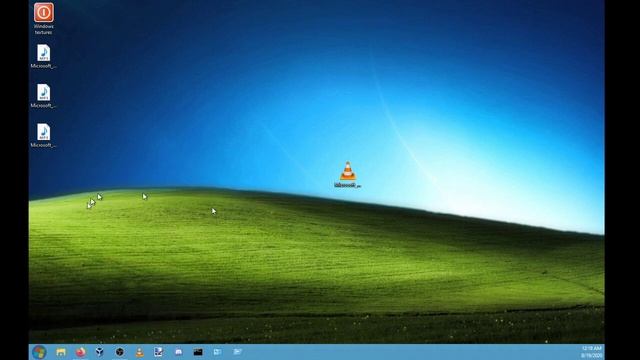Select the VLC media file on desktop

(x=347, y=175)
